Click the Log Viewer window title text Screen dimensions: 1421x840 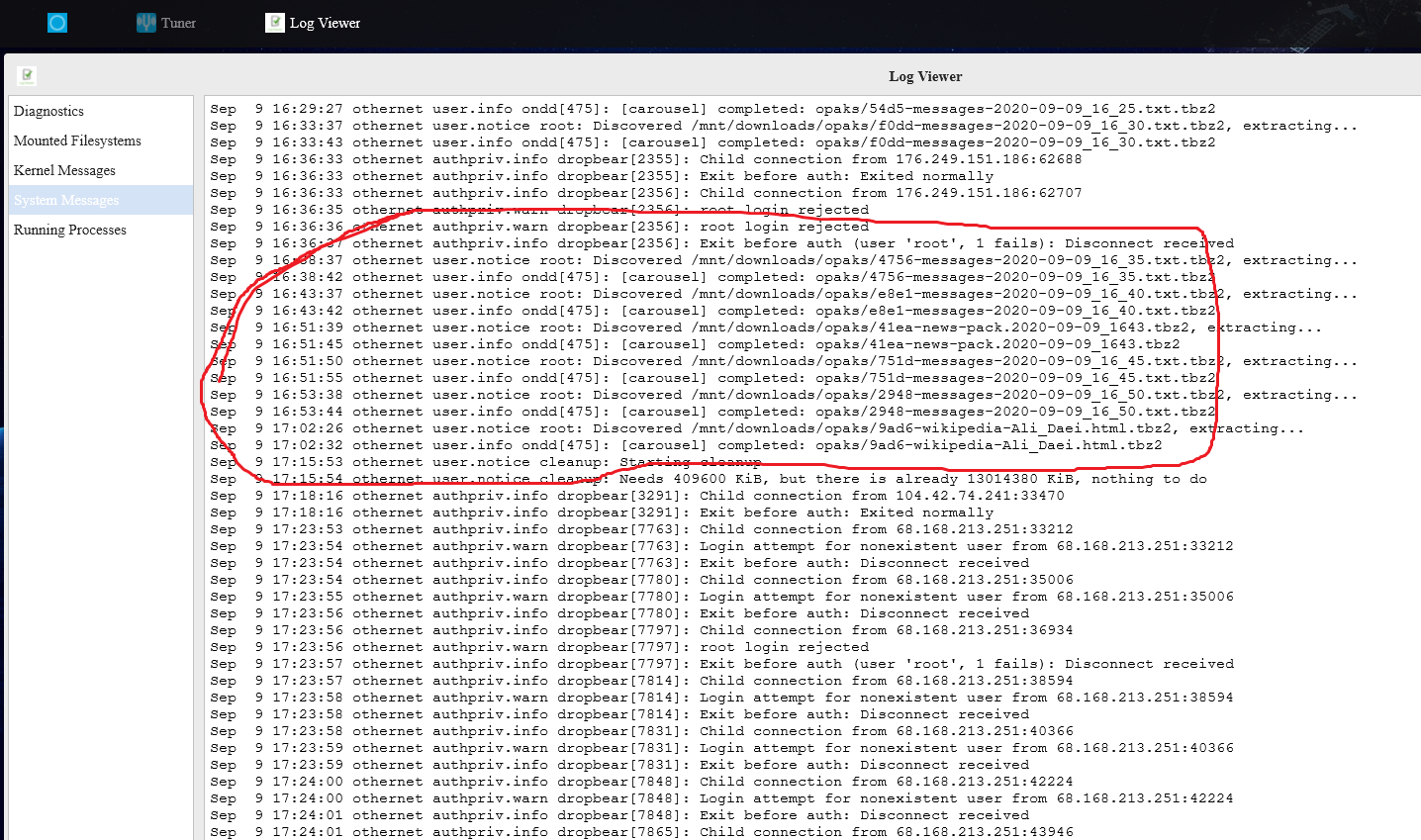[924, 76]
